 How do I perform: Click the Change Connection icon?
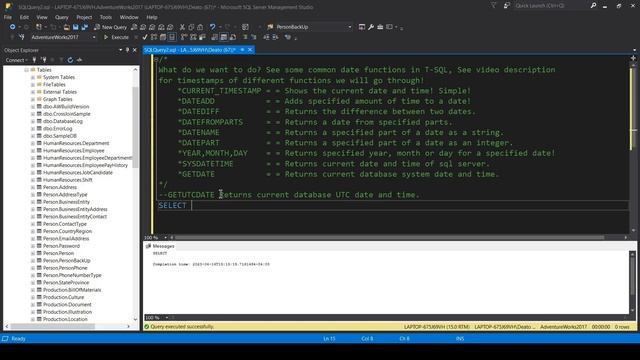(21, 37)
